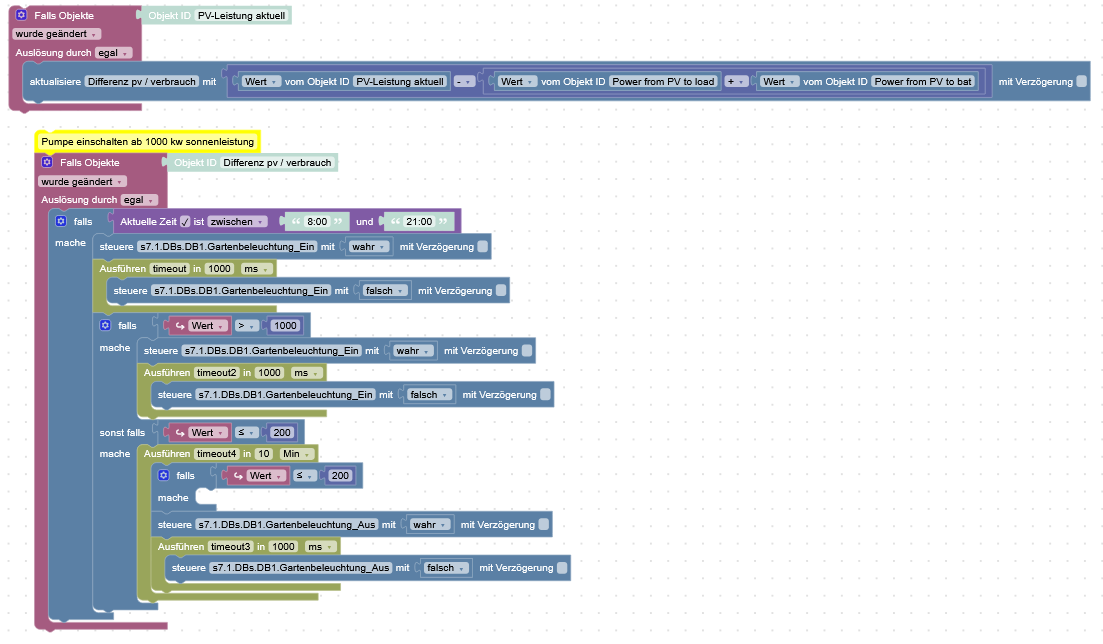Select trigger Objekt ID Differenz pv / verbrauch
The height and width of the screenshot is (644, 1103).
click(x=253, y=163)
